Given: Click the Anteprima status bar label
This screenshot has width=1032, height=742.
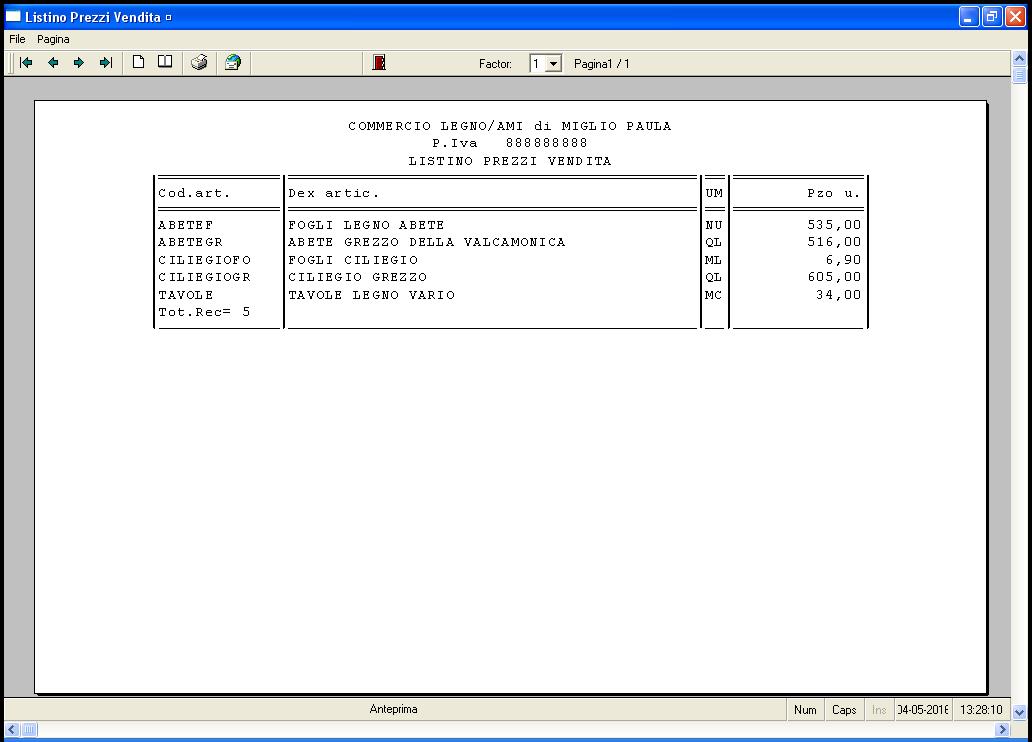Looking at the screenshot, I should (394, 709).
